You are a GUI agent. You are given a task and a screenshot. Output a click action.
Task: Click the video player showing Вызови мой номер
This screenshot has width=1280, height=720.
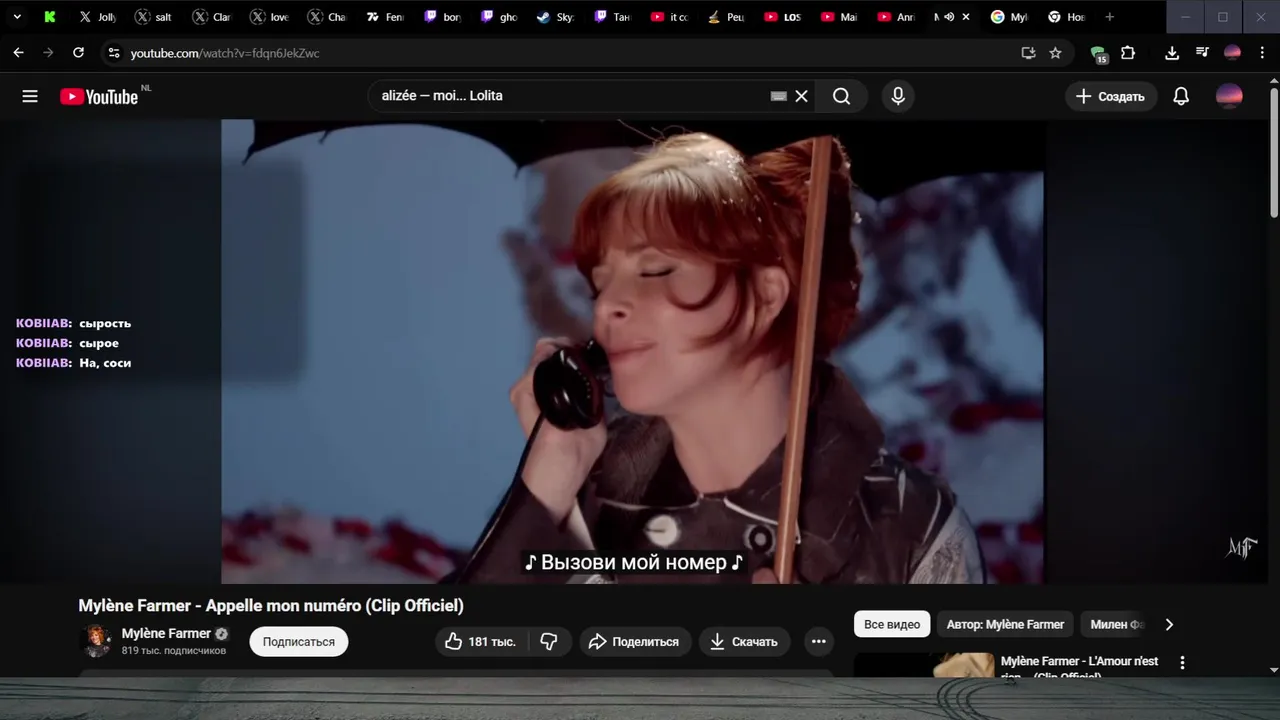coord(632,351)
